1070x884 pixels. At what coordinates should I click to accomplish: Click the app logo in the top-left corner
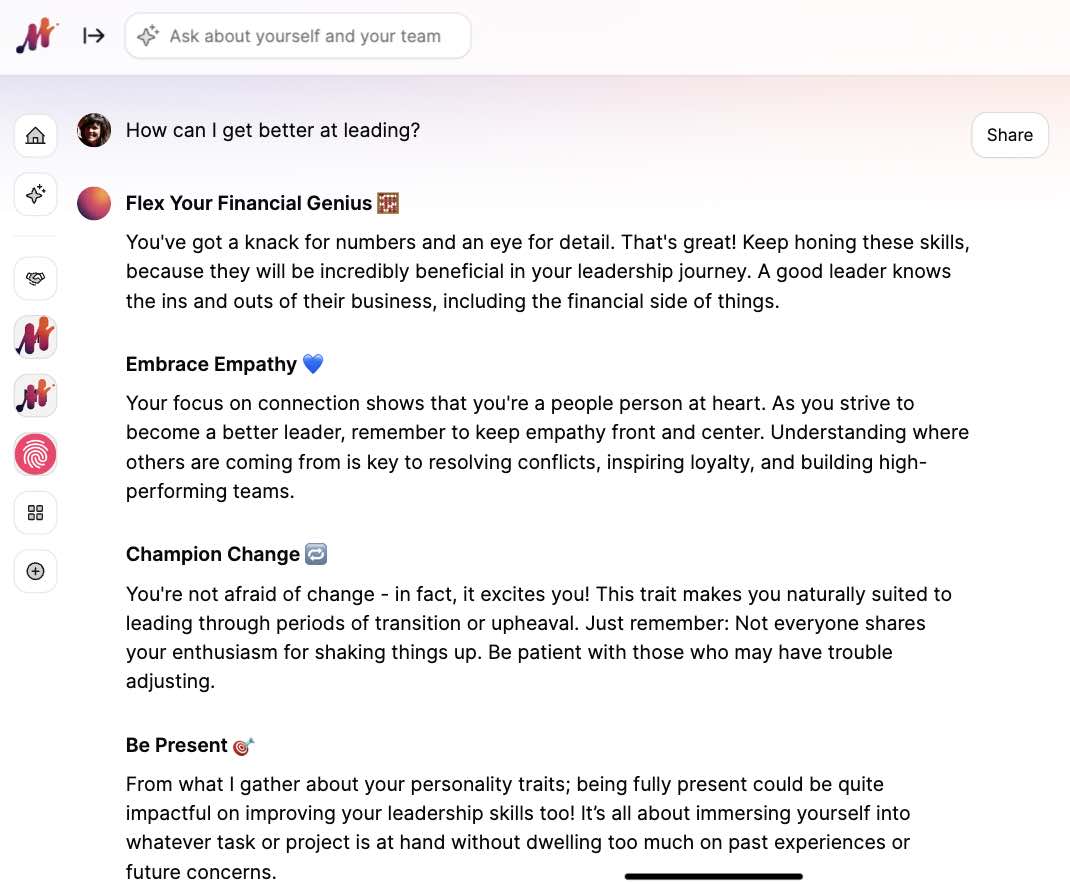[x=36, y=37]
